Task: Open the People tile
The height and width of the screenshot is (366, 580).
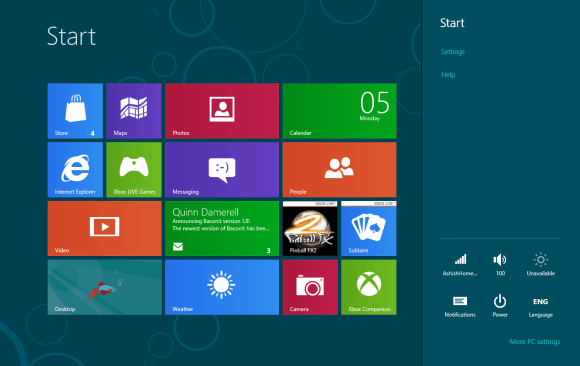Action: (339, 170)
